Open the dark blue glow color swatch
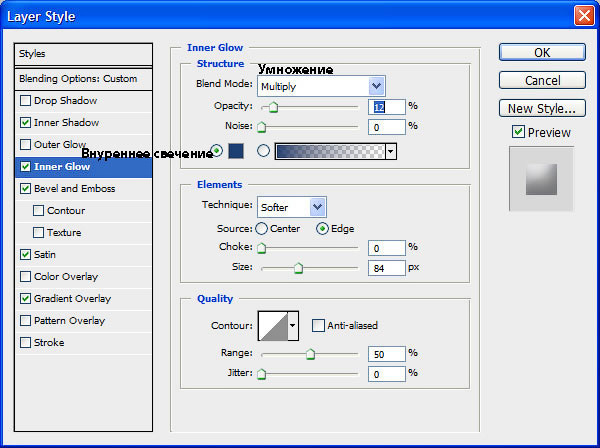The image size is (600, 448). tap(236, 151)
